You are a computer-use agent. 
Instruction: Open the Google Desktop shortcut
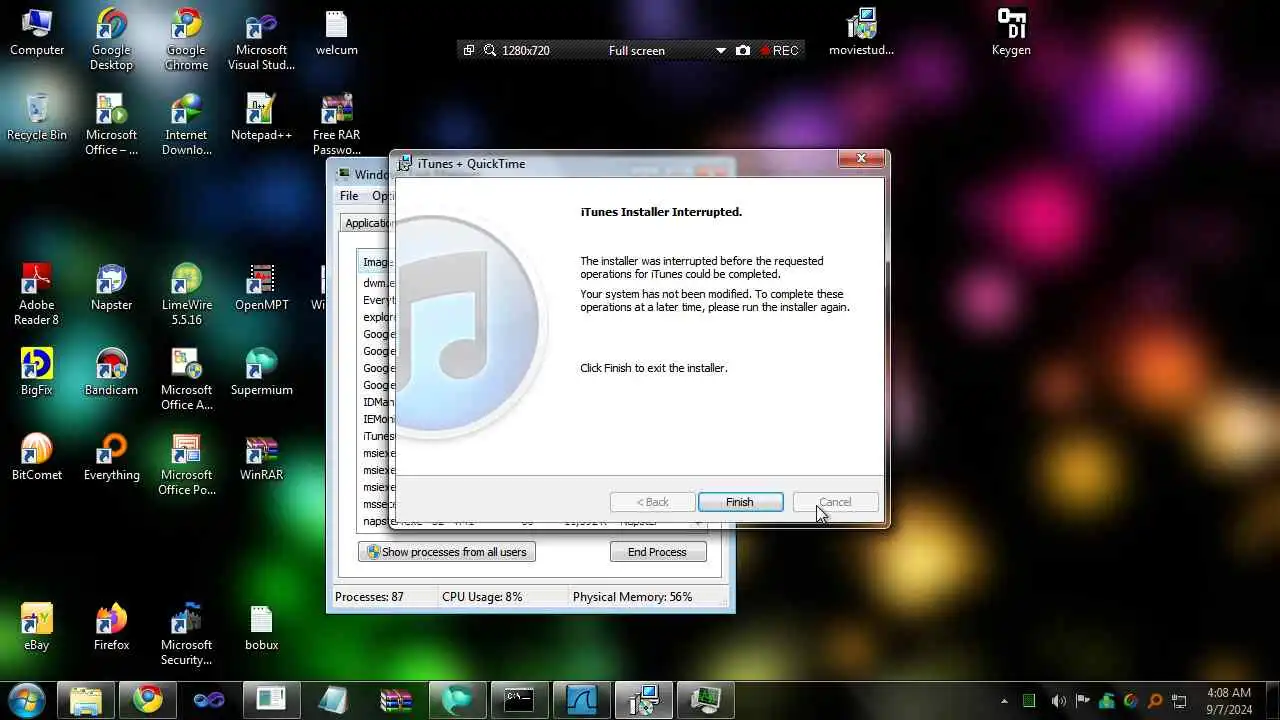pyautogui.click(x=111, y=39)
